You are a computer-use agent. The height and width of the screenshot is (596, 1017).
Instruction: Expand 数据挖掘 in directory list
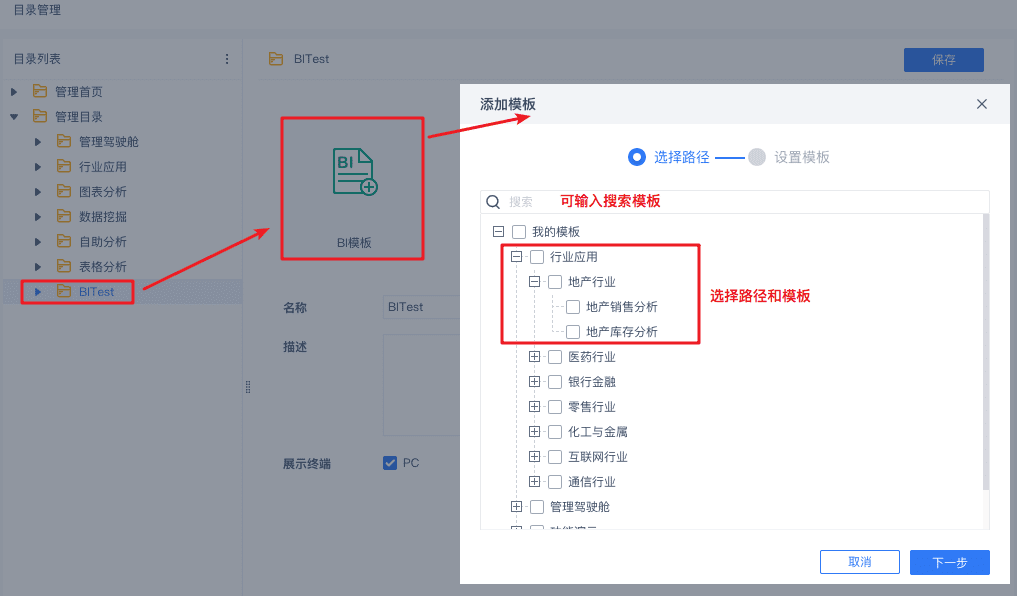(38, 217)
